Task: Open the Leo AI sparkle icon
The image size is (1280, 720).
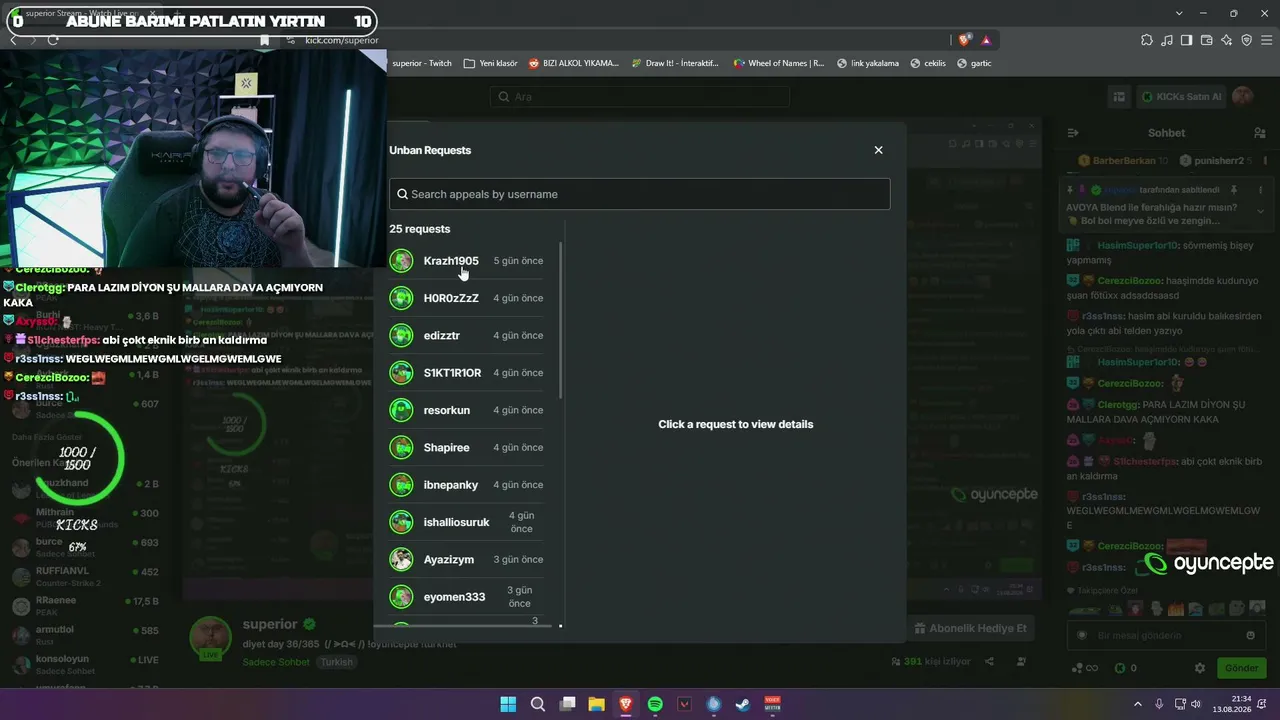Action: coord(1226,40)
